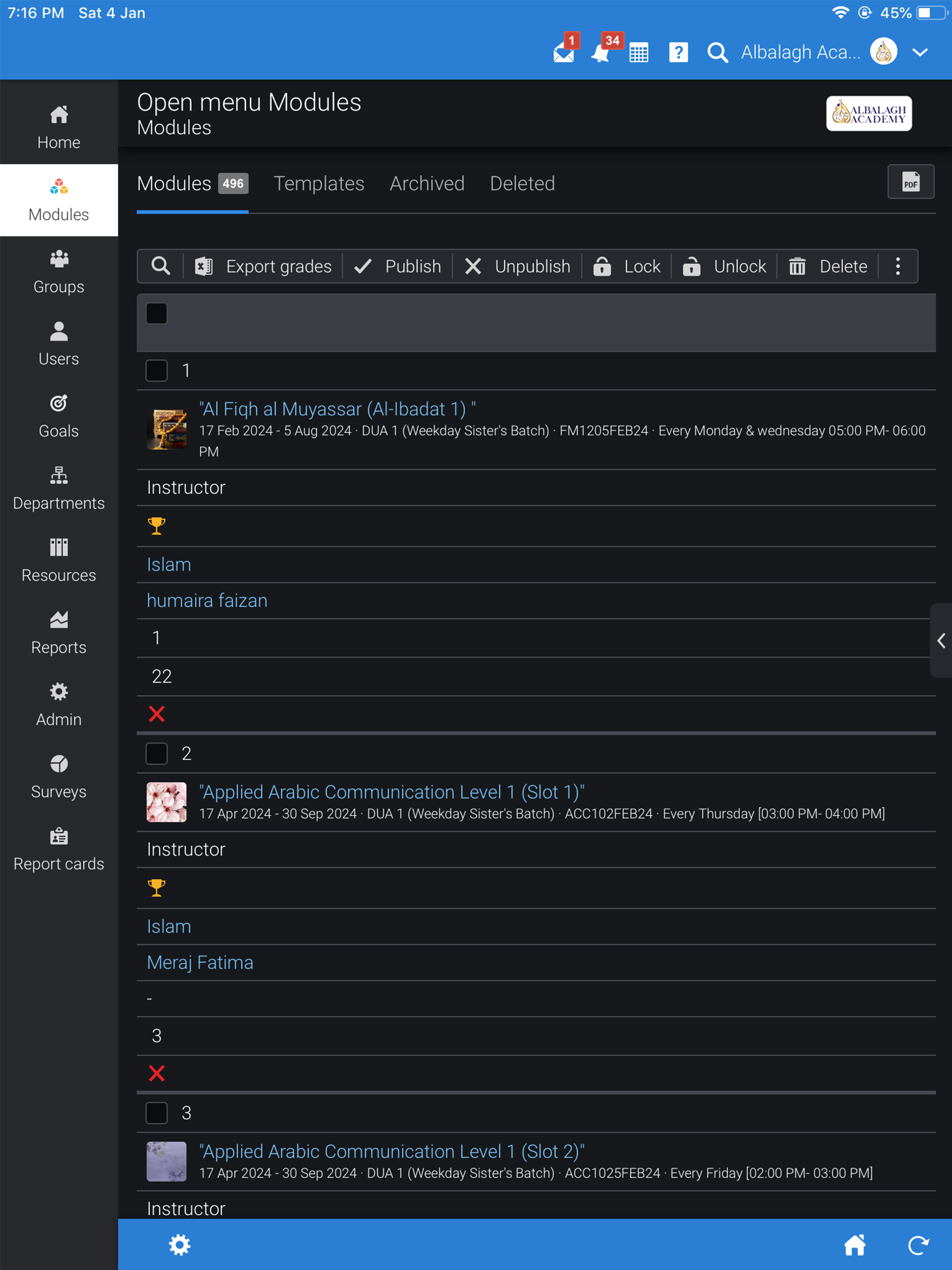Export list using the PDF icon
Screen dimensions: 952x1270
pyautogui.click(x=910, y=183)
